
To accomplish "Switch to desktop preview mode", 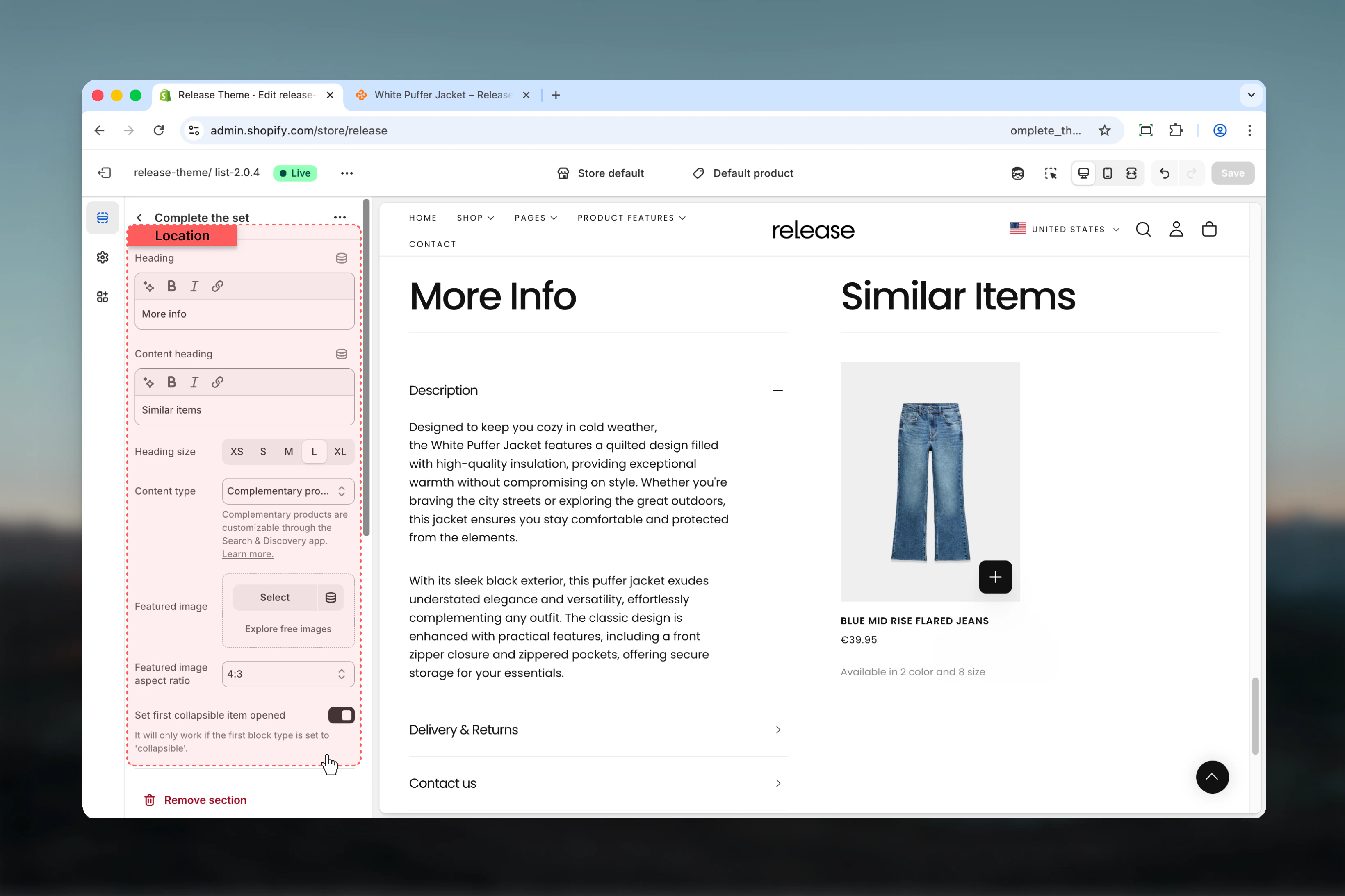I will click(x=1084, y=173).
